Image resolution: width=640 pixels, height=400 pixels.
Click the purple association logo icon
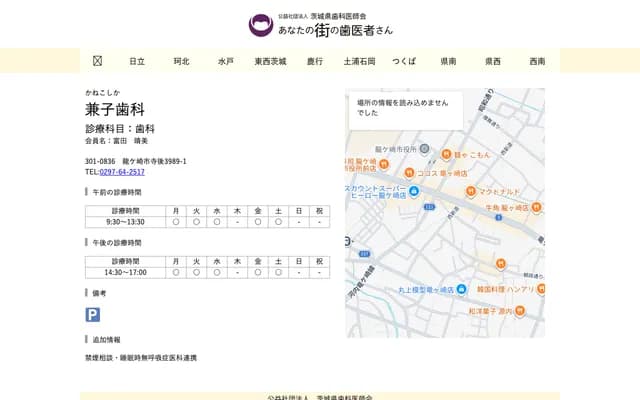(x=261, y=25)
